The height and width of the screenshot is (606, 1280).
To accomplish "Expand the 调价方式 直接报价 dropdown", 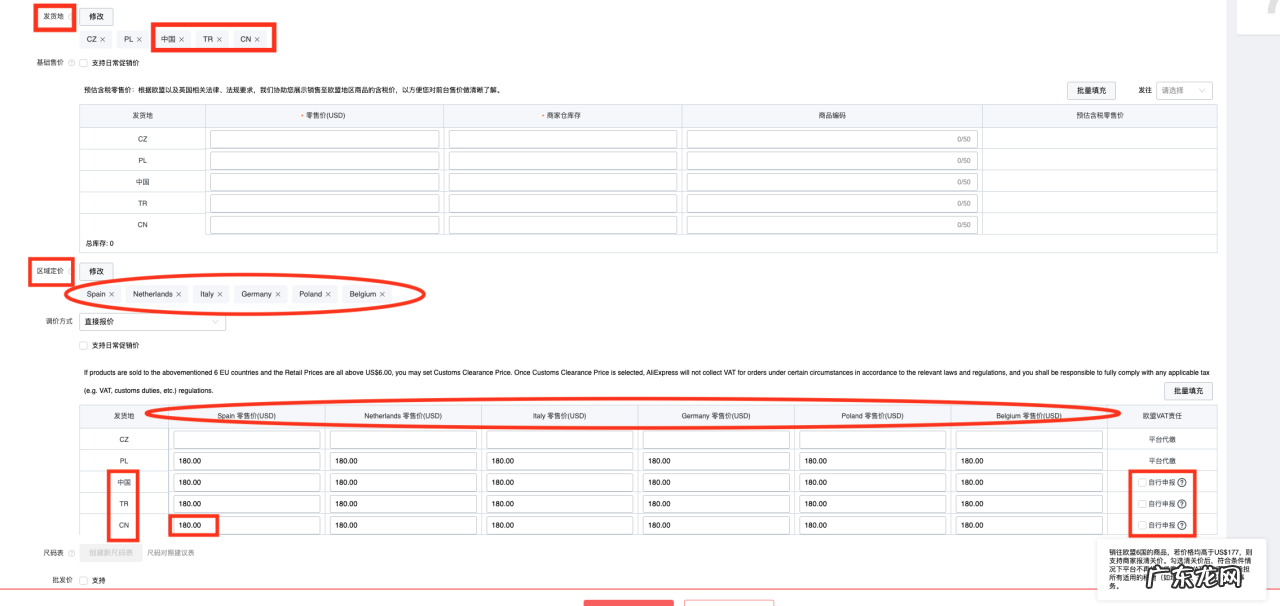I will tap(153, 322).
